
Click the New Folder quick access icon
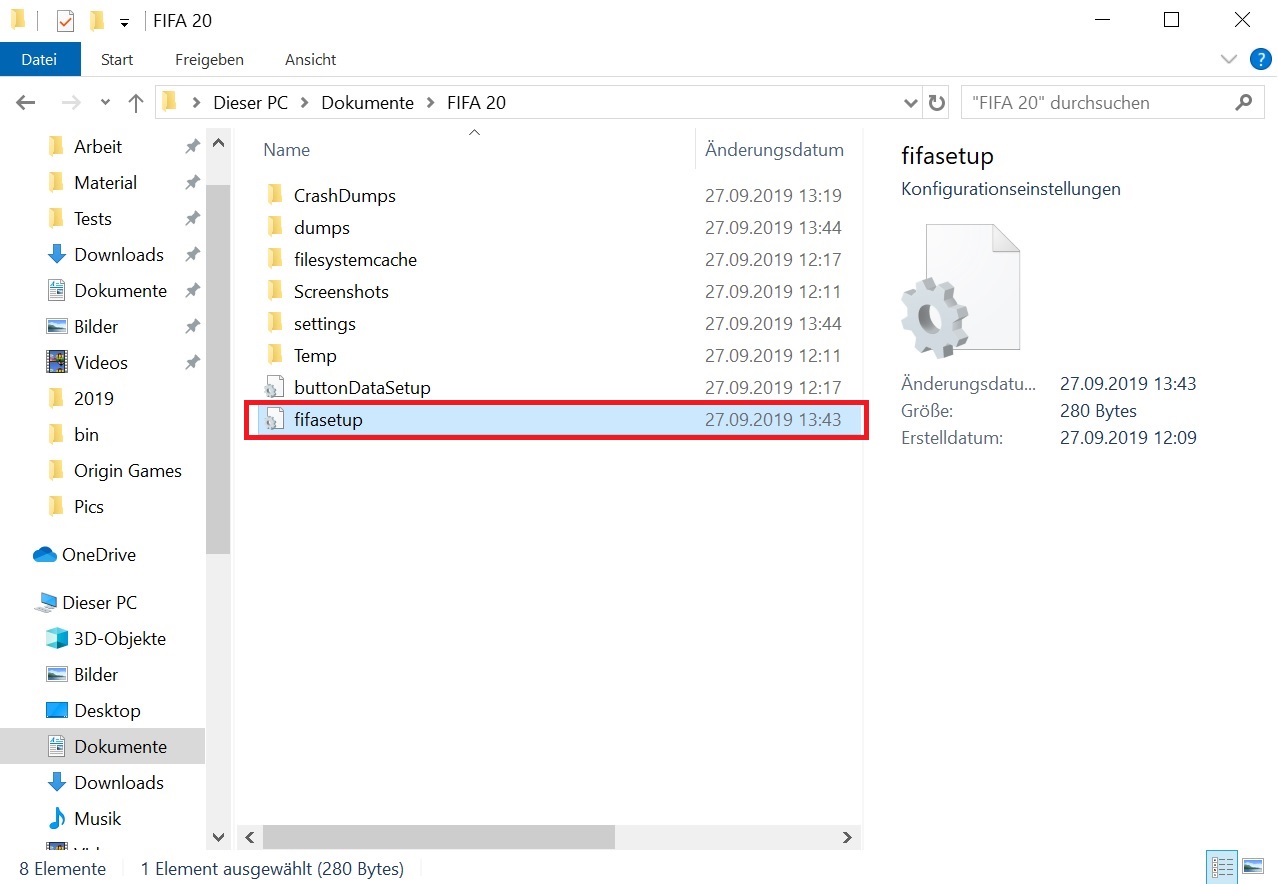96,20
